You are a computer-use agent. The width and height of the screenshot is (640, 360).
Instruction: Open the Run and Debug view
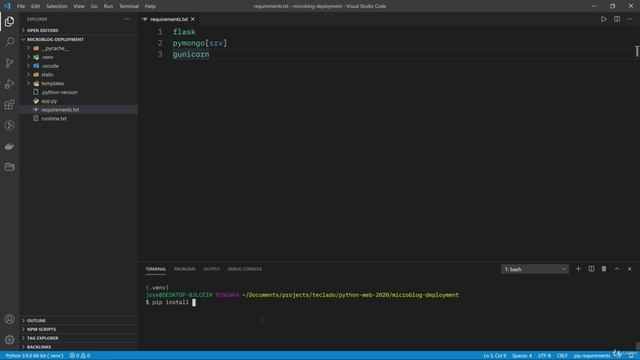tap(9, 84)
